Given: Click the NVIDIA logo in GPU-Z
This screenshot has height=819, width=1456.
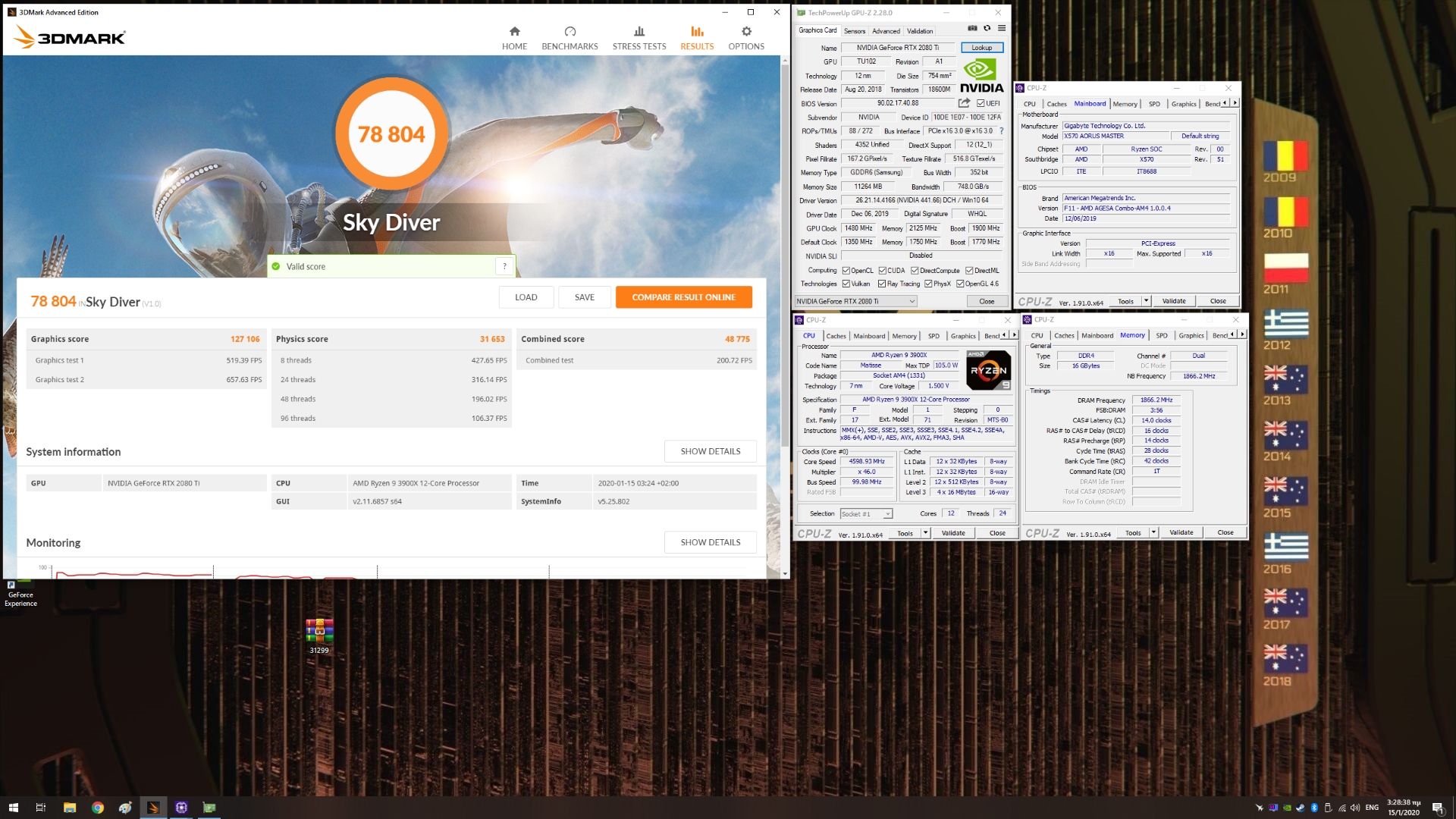Looking at the screenshot, I should [981, 77].
